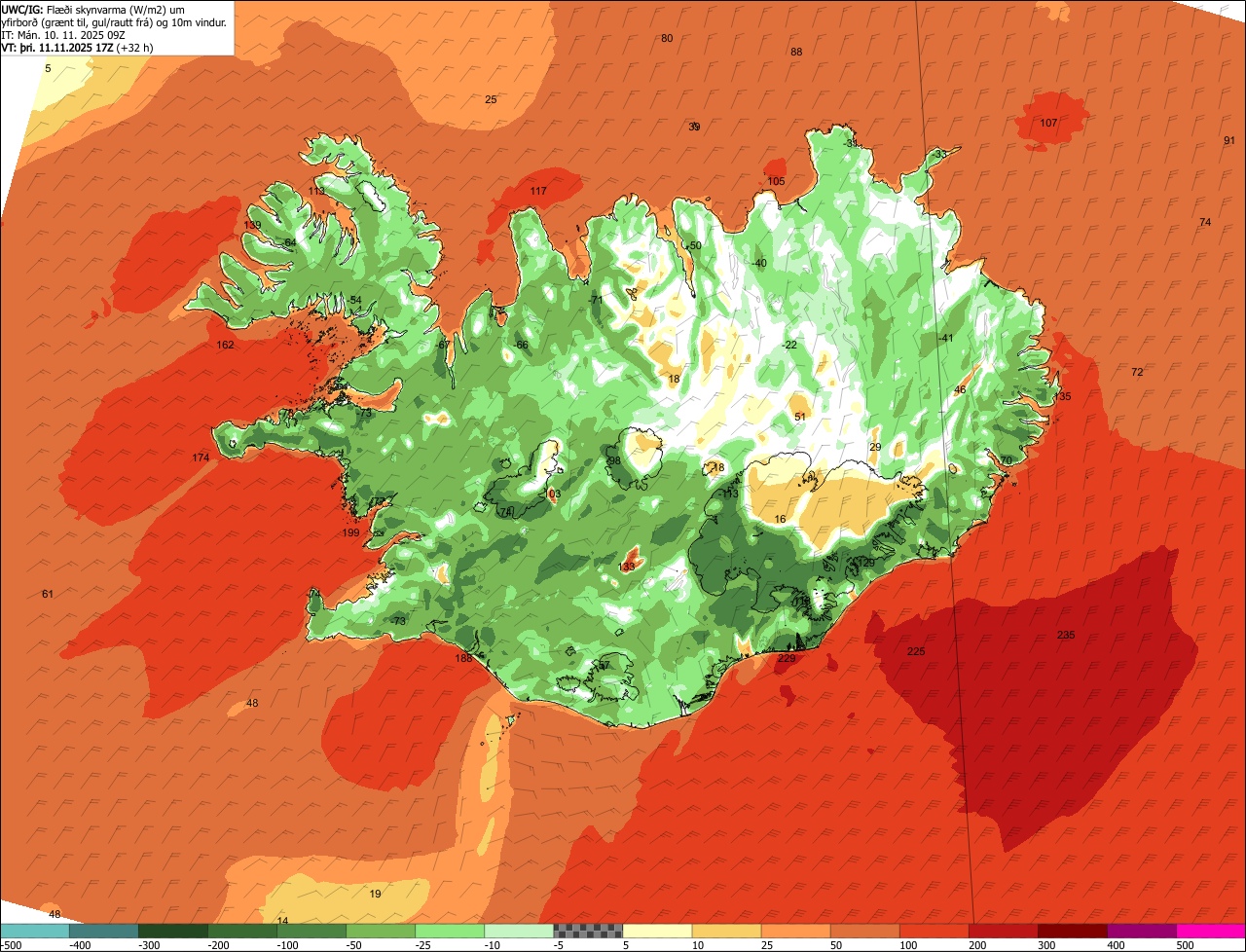Click the value 70 on the east coast
This screenshot has width=1246, height=952.
(1007, 459)
